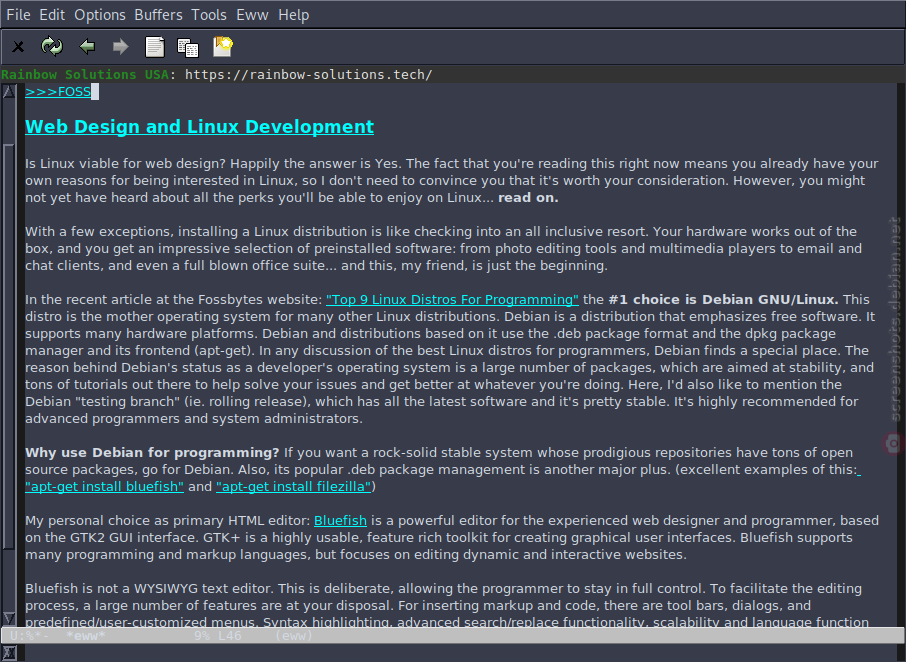
Task: Click the scrollbar down arrow
Action: pos(9,618)
